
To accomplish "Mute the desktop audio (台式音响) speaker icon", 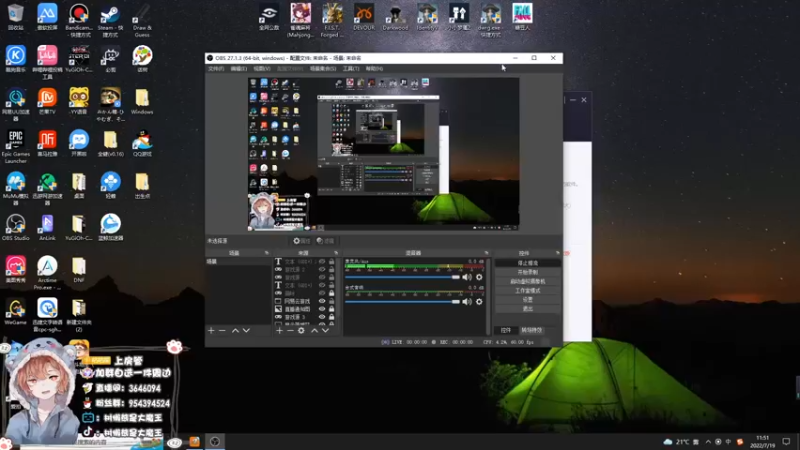I will pos(467,302).
